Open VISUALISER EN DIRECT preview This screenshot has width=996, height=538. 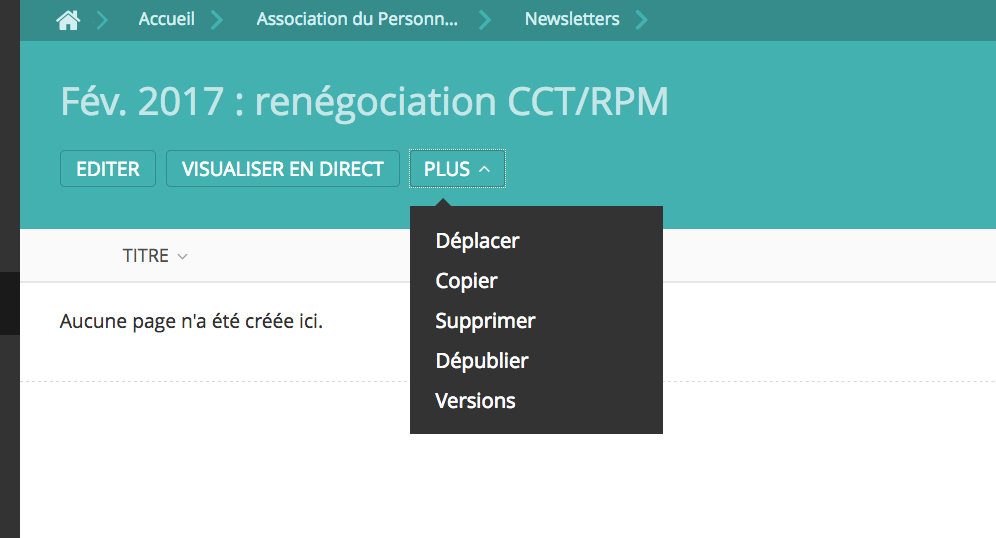283,169
